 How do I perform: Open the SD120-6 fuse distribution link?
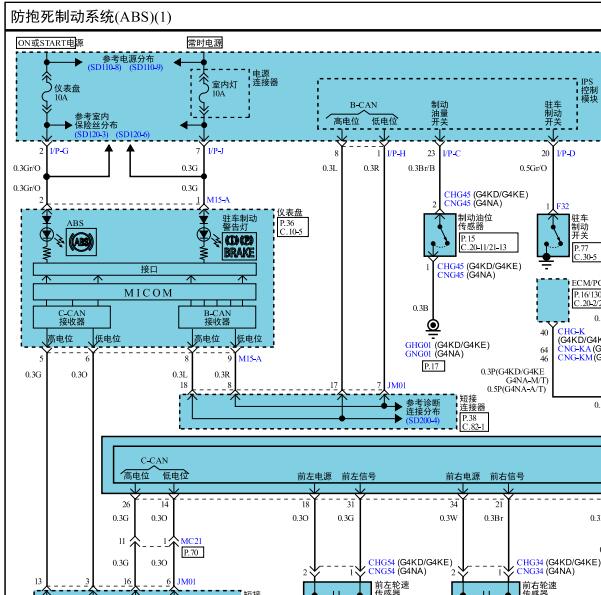pos(133,135)
